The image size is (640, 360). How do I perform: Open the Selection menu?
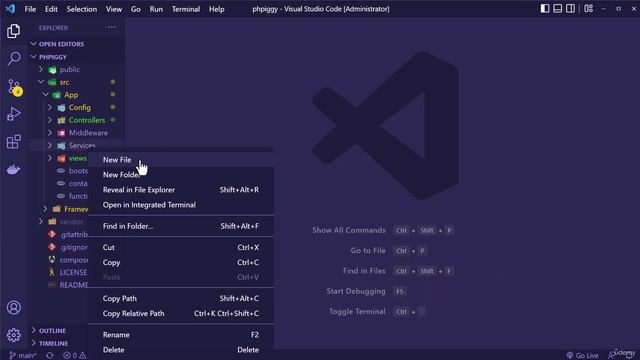point(82,9)
